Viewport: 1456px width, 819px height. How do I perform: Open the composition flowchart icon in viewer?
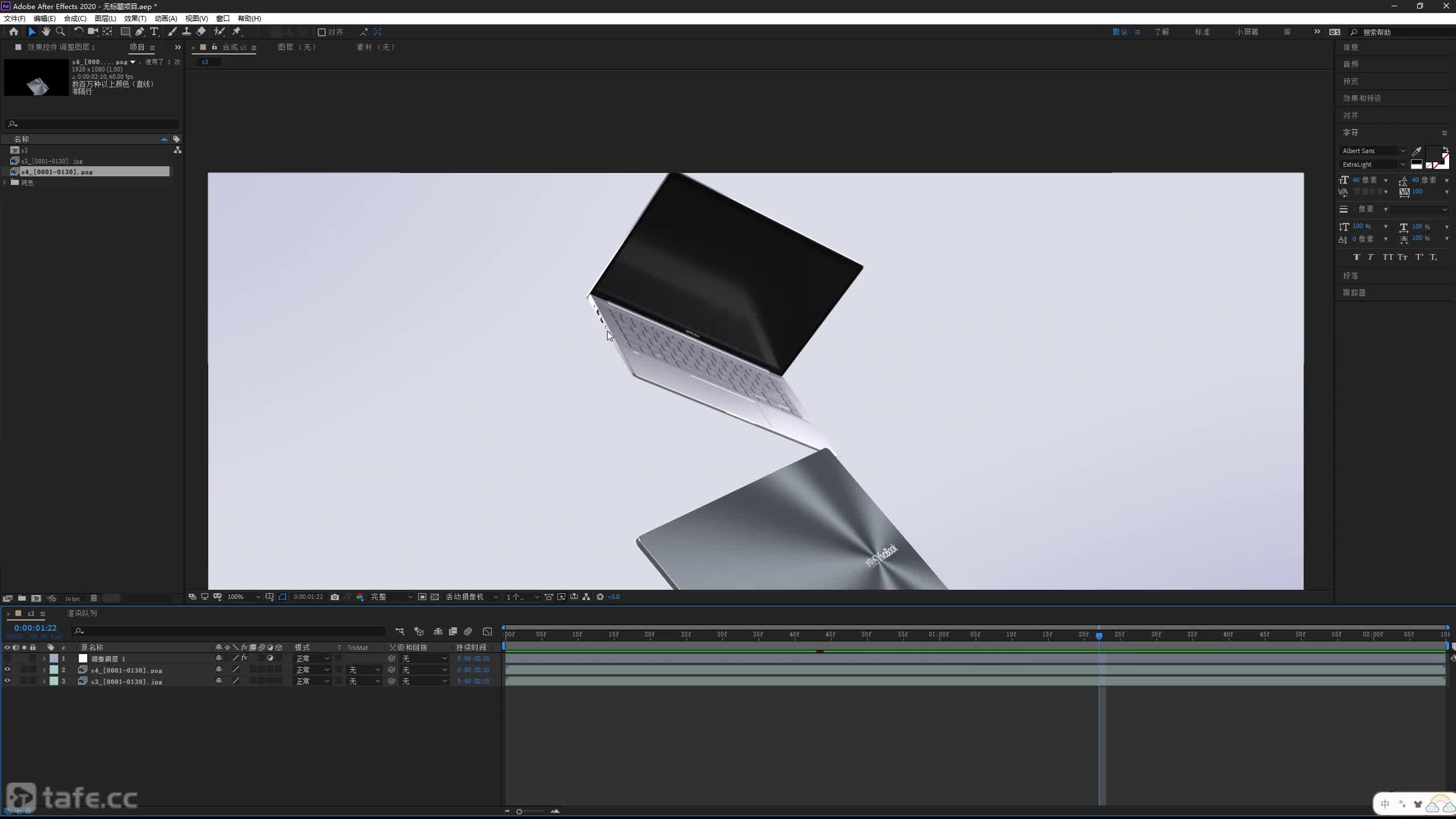(x=586, y=597)
